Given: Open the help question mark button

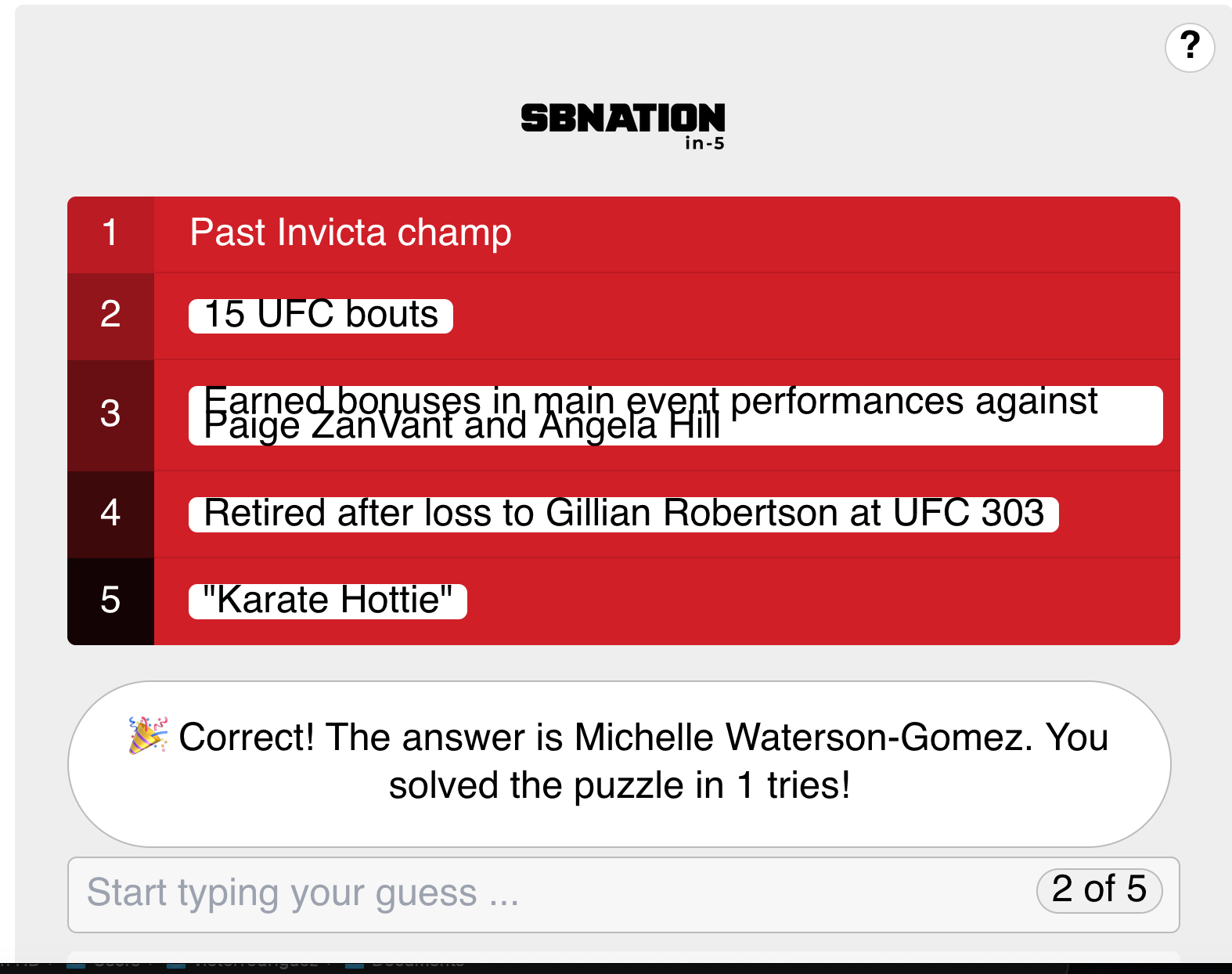Looking at the screenshot, I should (1190, 47).
